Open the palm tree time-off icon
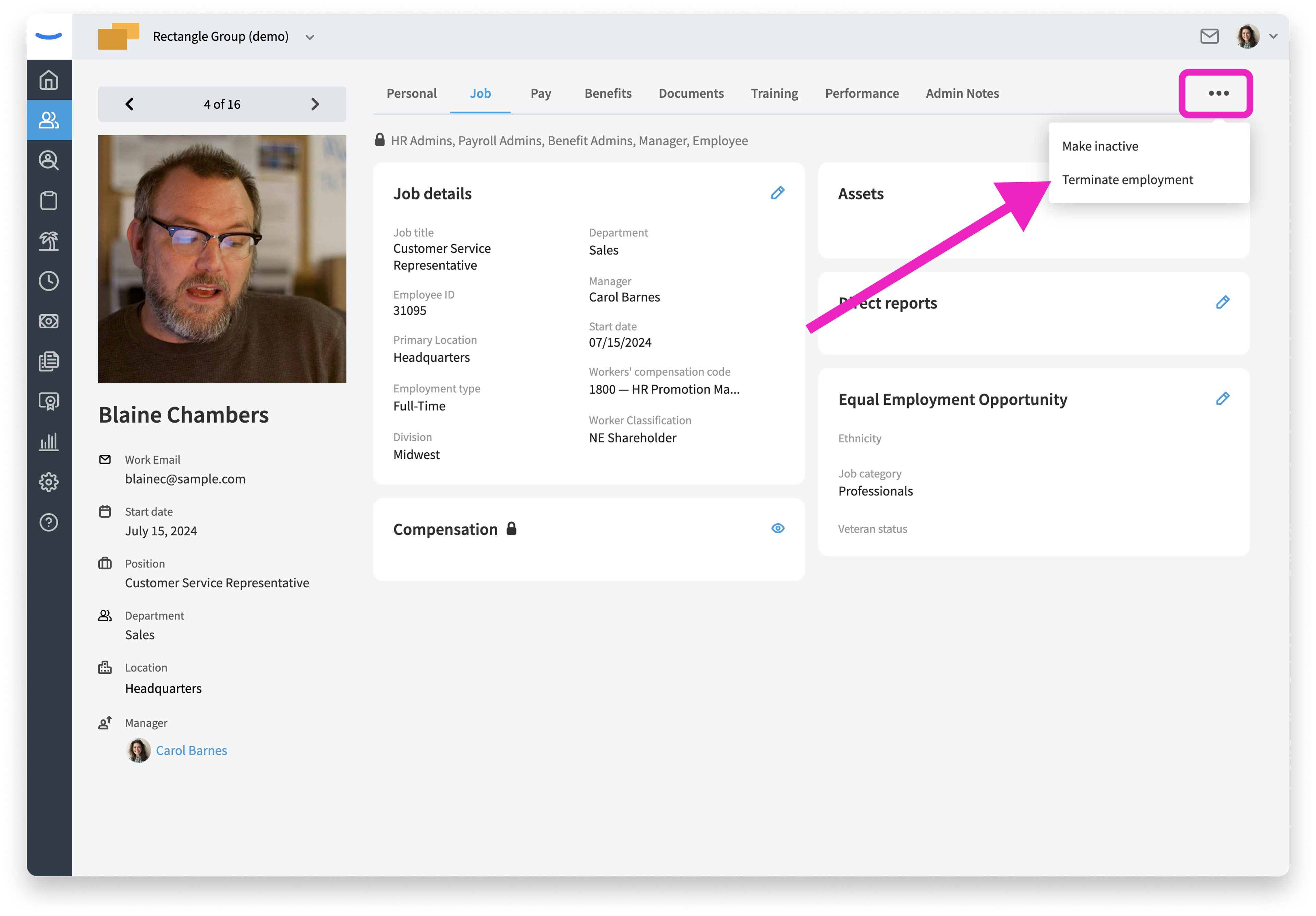This screenshot has height=916, width=1316. [x=49, y=241]
